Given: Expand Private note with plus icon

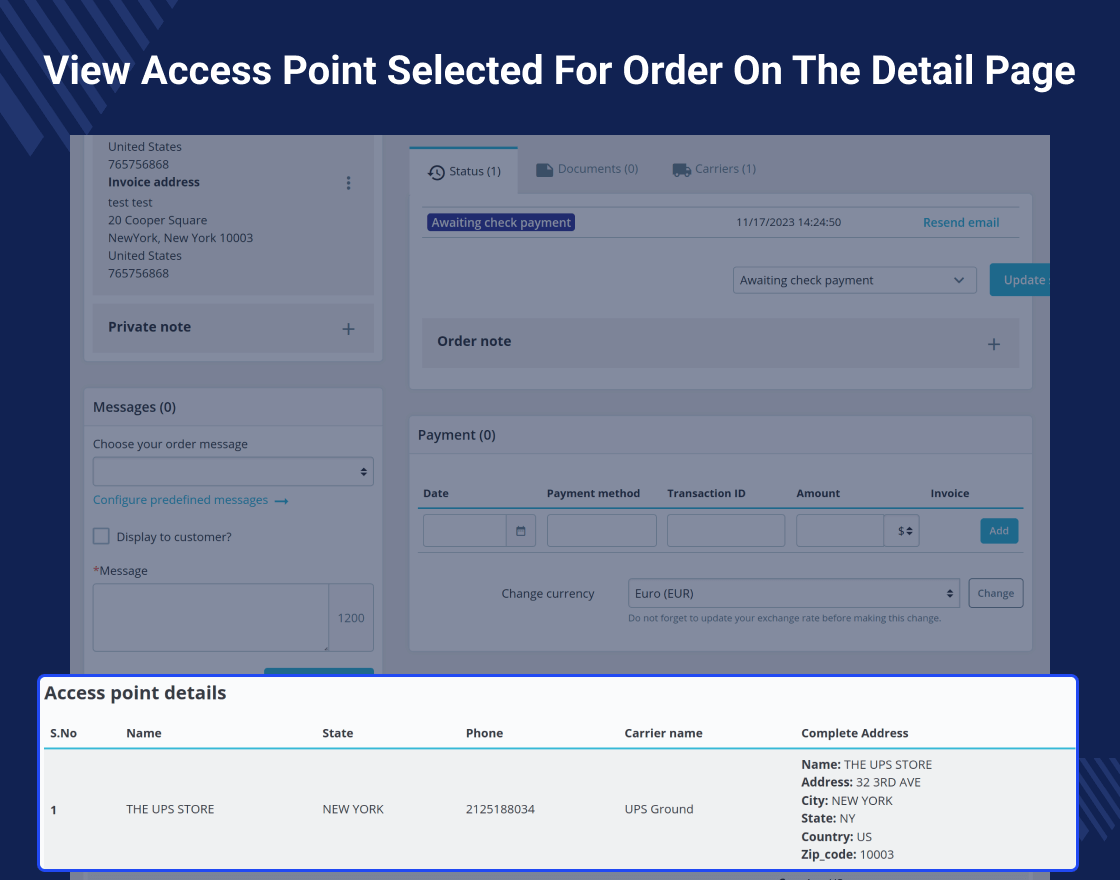Looking at the screenshot, I should click(x=349, y=329).
